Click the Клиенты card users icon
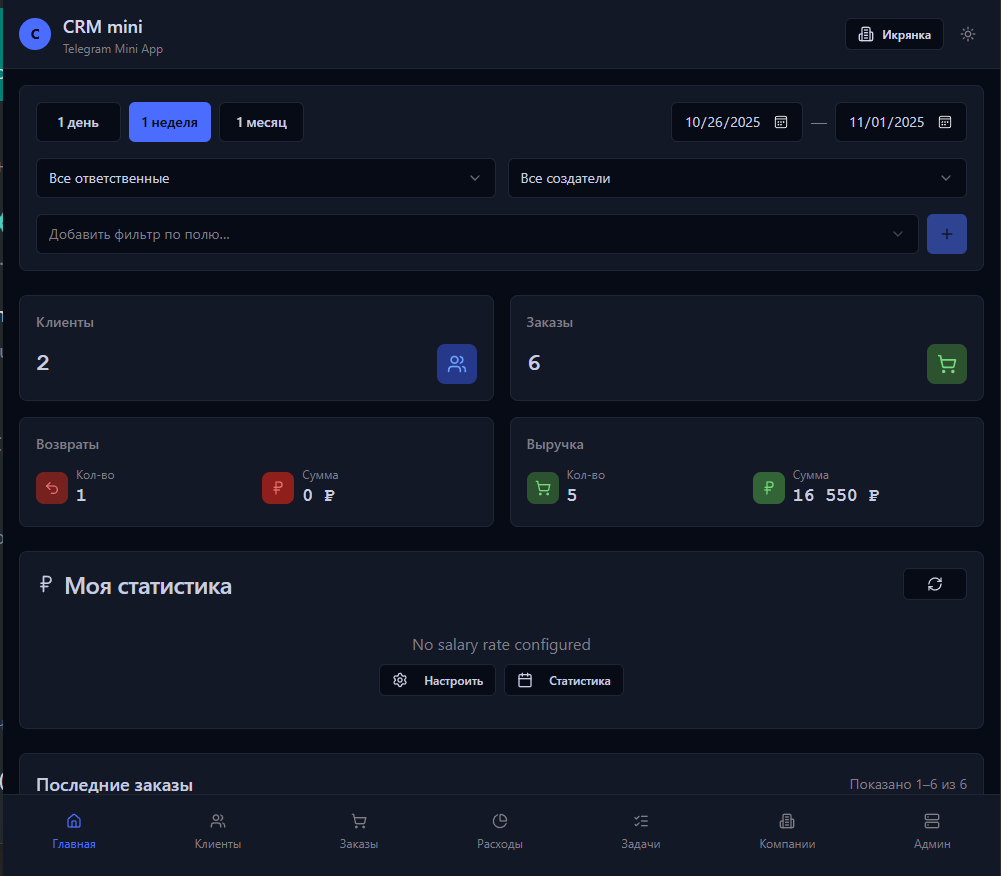This screenshot has height=876, width=1001. click(x=456, y=364)
